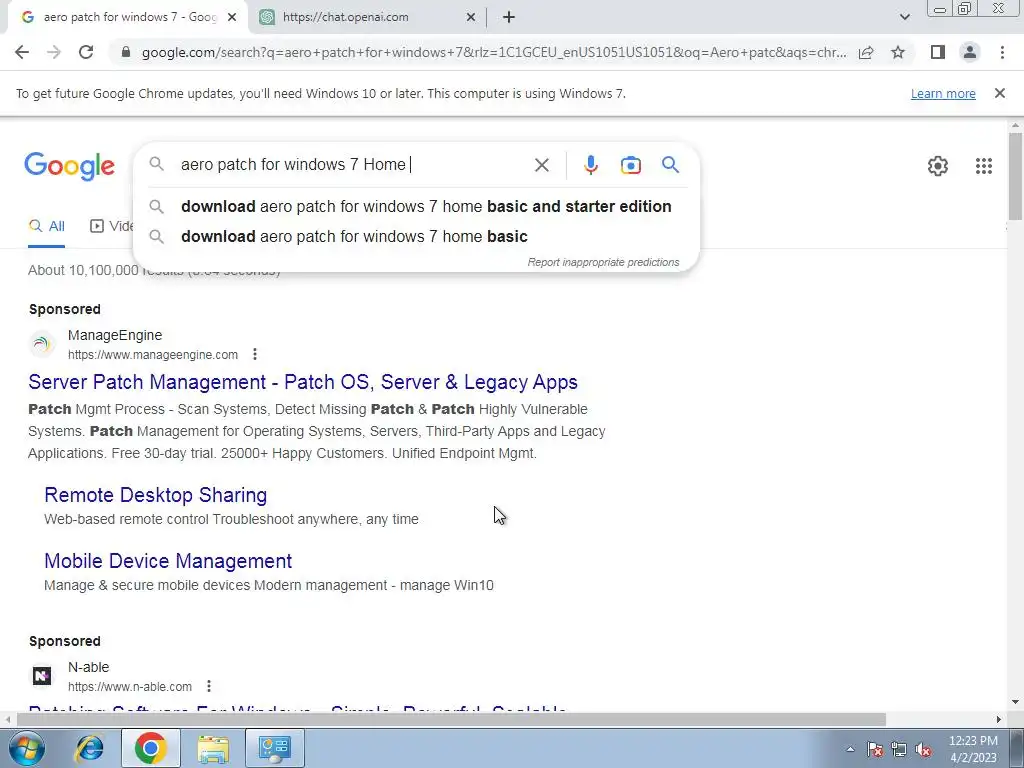The height and width of the screenshot is (768, 1024).
Task: Click the muted volume tray icon
Action: (x=923, y=750)
